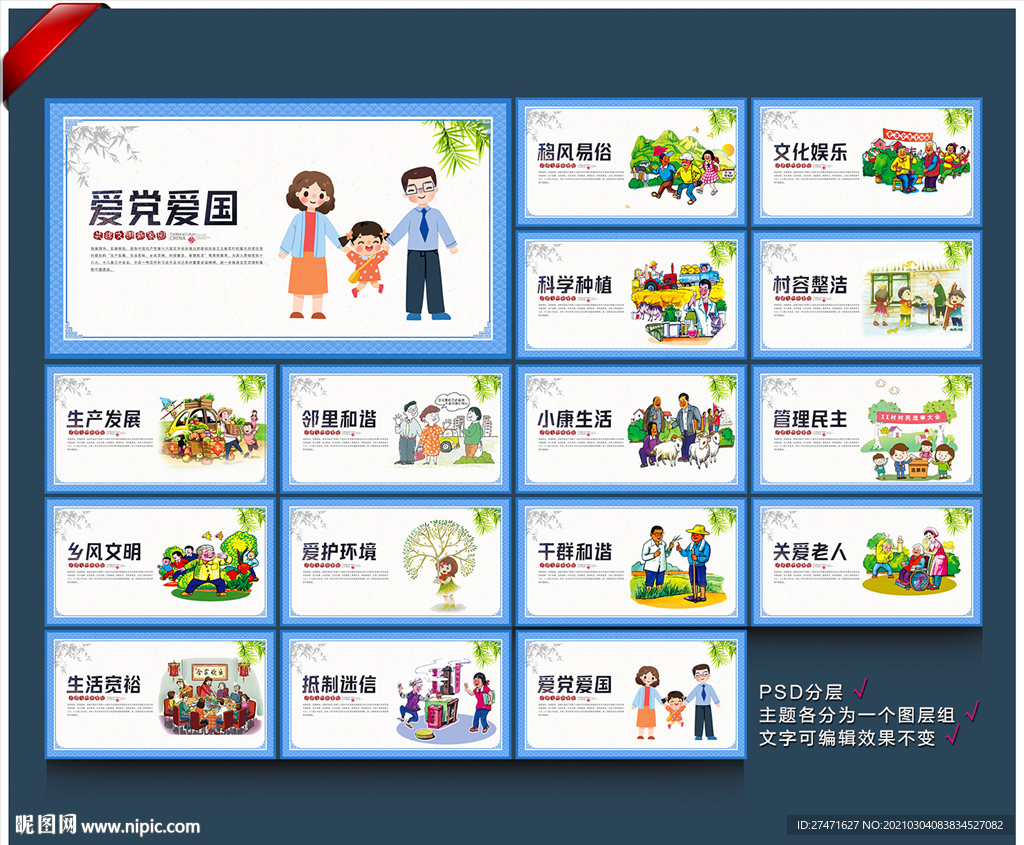Select the small 爱党爱国 poster thumbnail
The width and height of the screenshot is (1024, 845).
(631, 695)
